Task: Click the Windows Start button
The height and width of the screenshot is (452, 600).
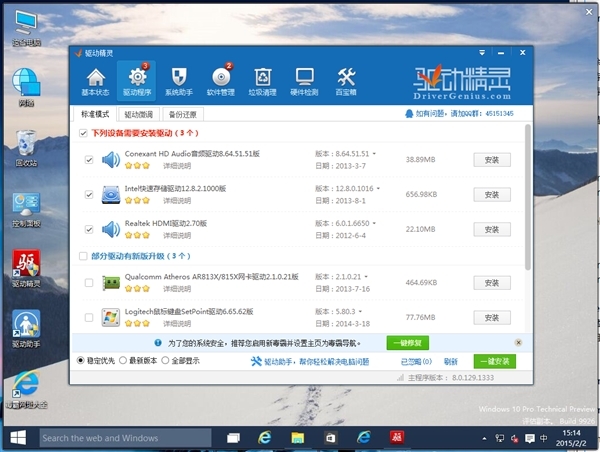Action: coord(18,437)
